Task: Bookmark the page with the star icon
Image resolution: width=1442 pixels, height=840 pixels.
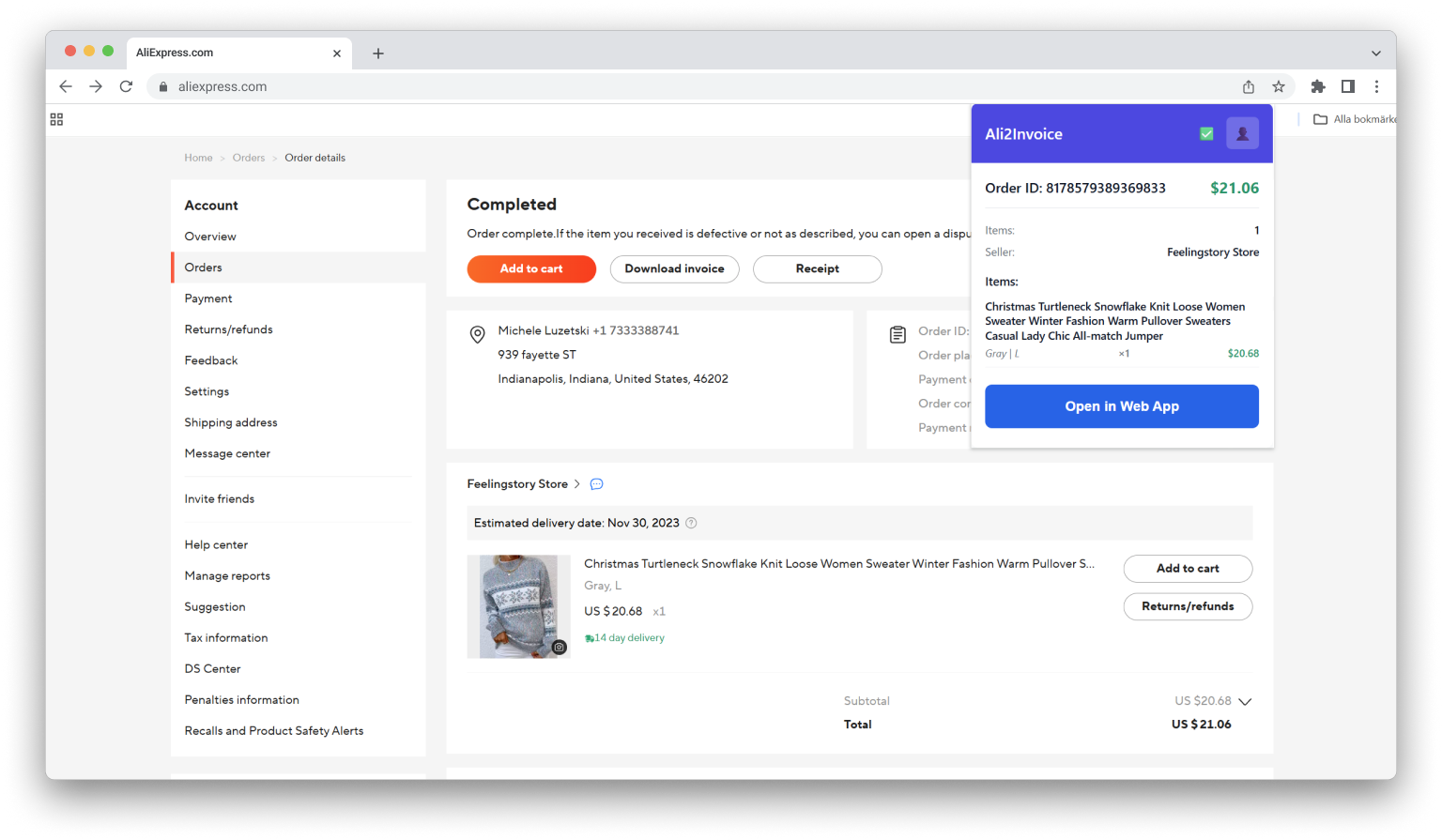Action: [1279, 86]
